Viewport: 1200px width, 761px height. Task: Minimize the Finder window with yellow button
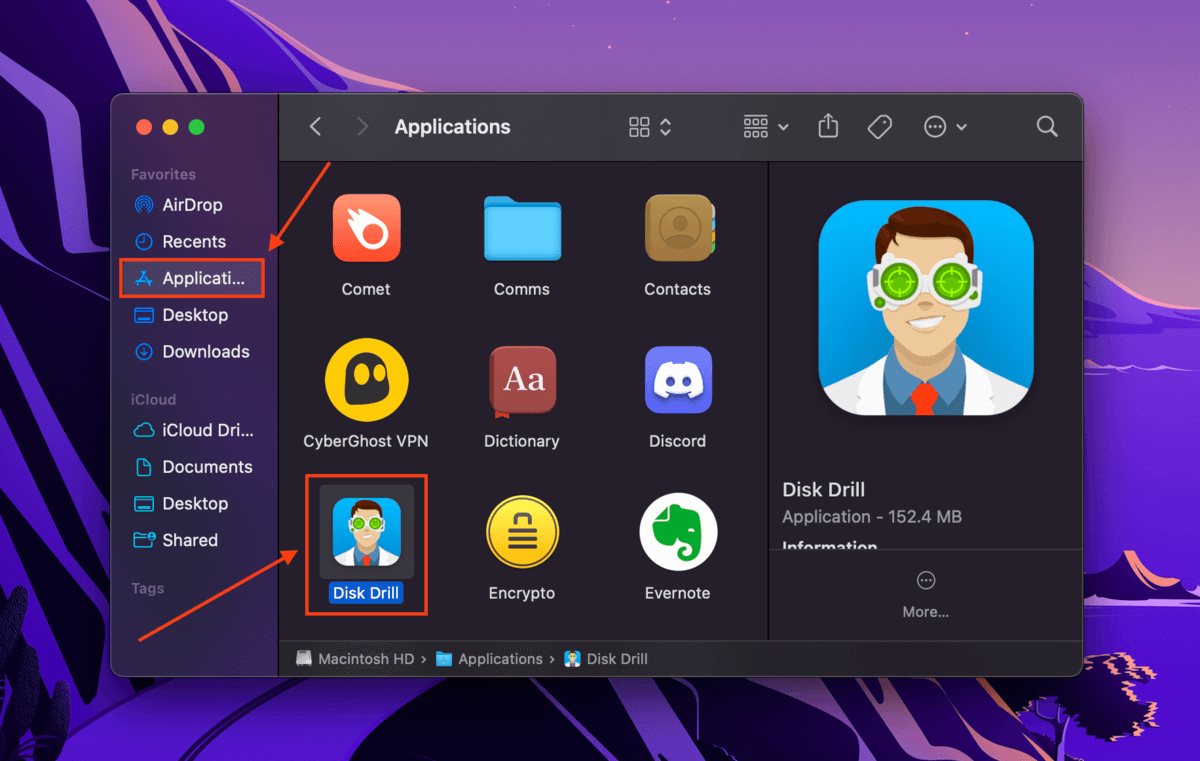click(170, 127)
